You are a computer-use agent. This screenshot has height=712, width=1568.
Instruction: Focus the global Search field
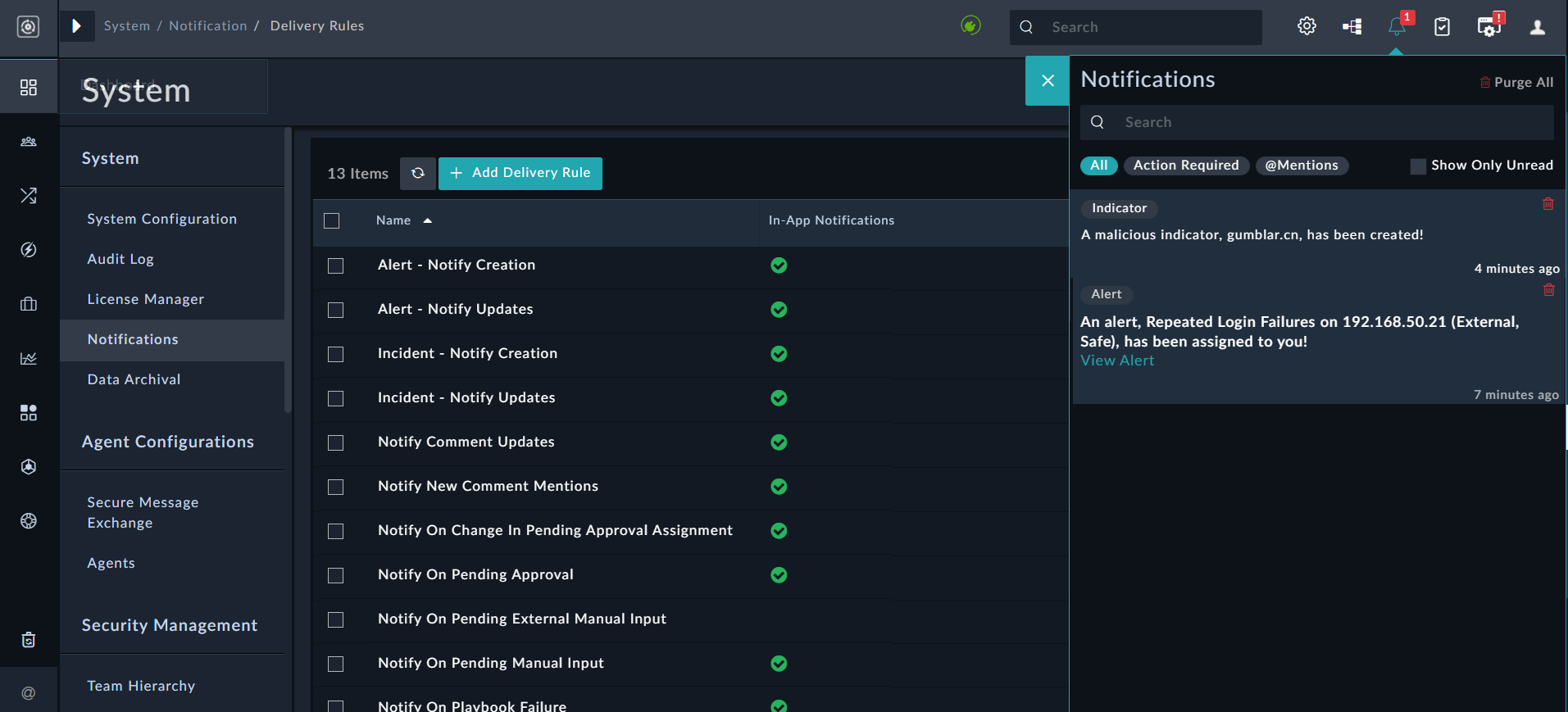click(x=1136, y=27)
